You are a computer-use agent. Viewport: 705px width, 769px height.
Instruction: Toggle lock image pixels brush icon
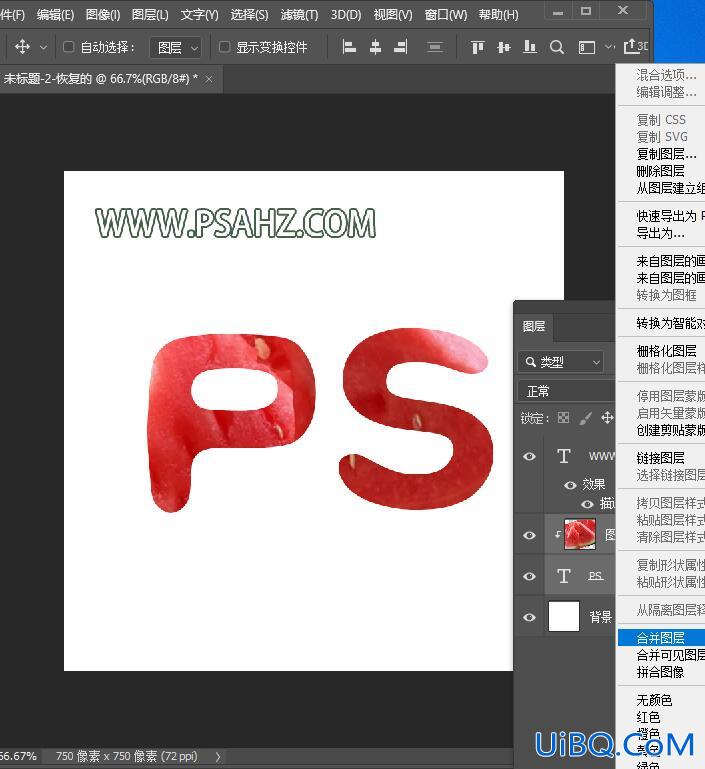(585, 418)
